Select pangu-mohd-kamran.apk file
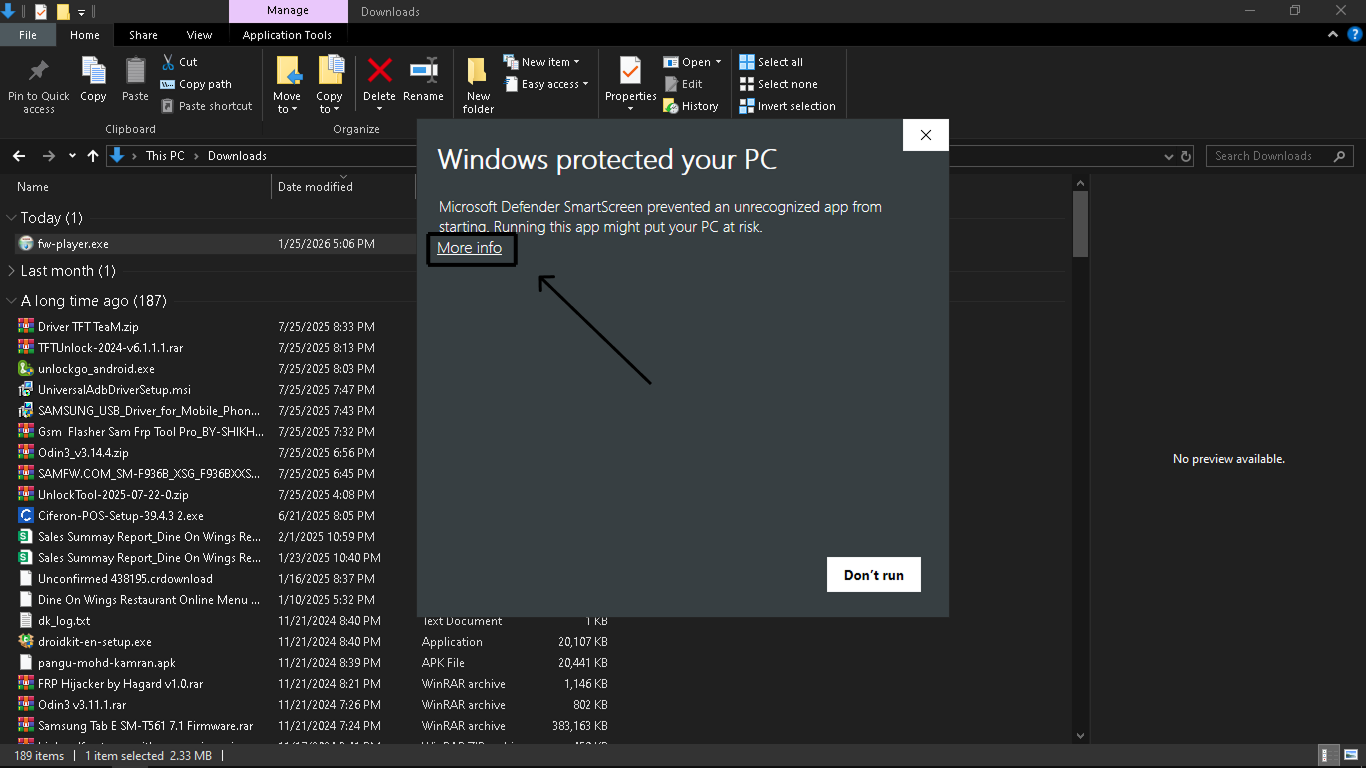Image resolution: width=1366 pixels, height=768 pixels. pos(106,663)
